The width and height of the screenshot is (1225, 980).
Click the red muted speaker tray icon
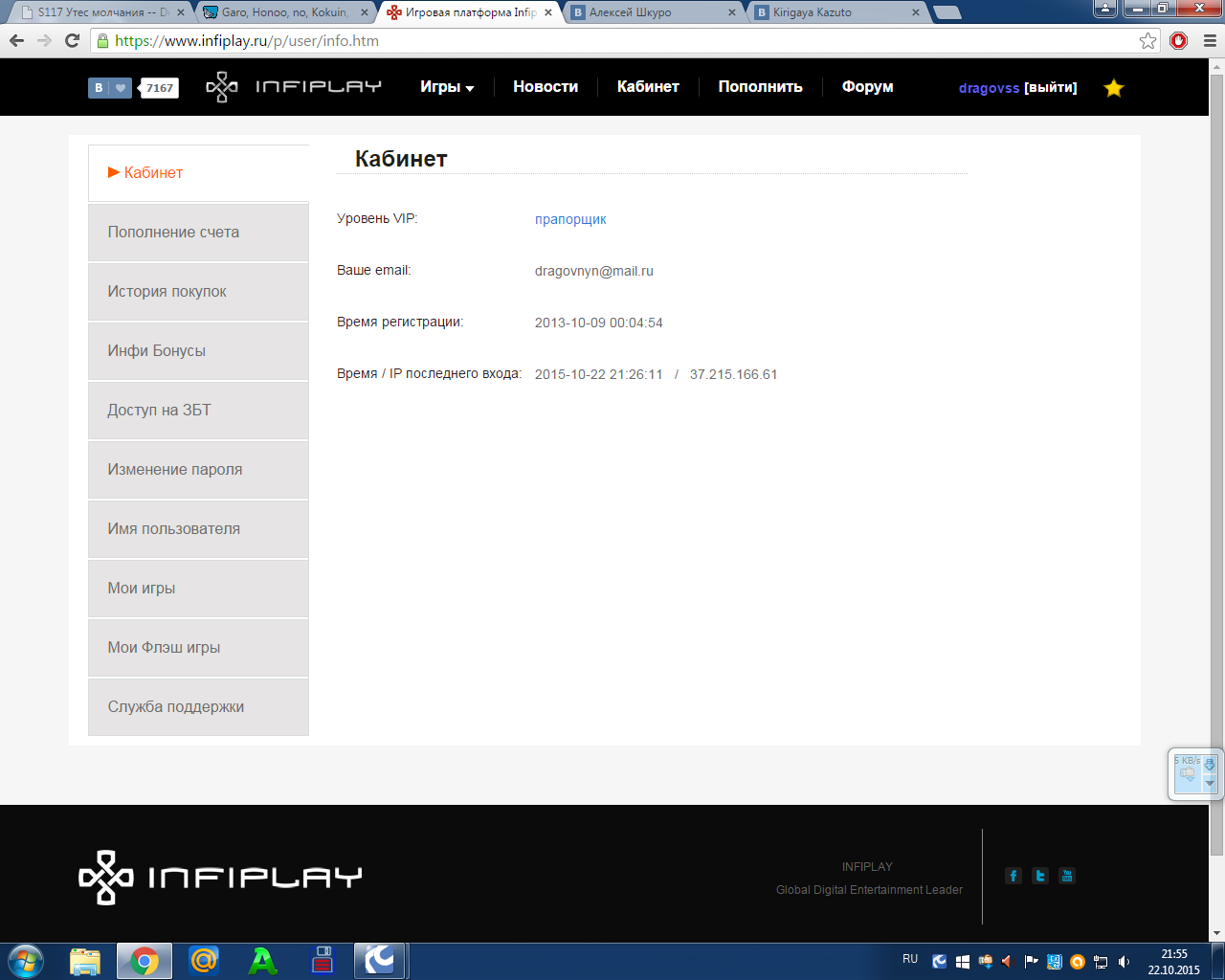point(1007,962)
